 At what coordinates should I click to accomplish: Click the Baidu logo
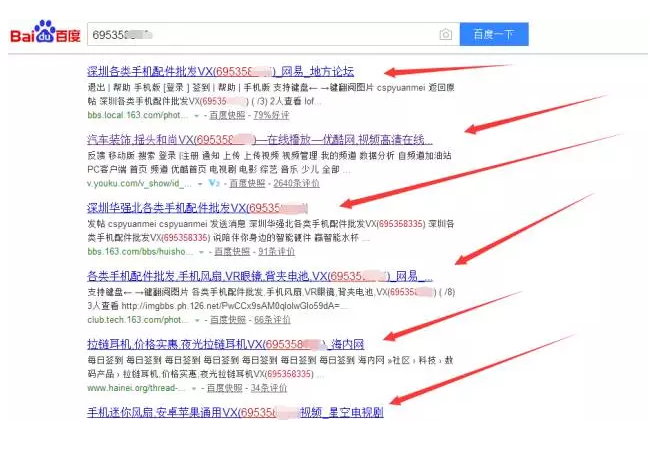coord(45,35)
